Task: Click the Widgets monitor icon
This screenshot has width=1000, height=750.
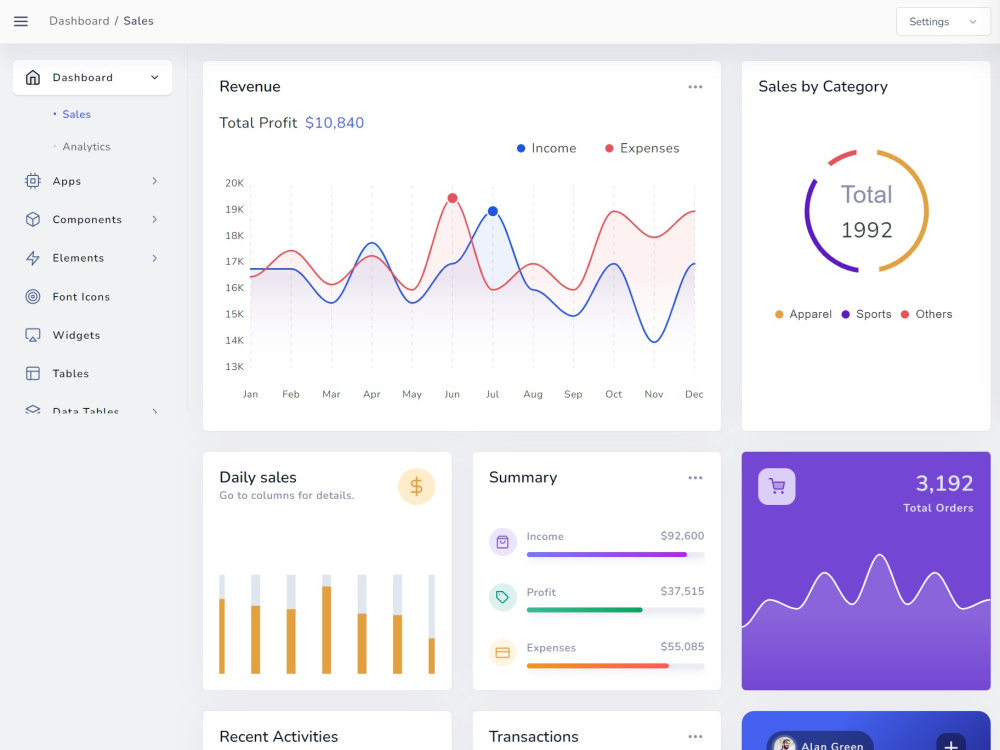Action: (33, 335)
